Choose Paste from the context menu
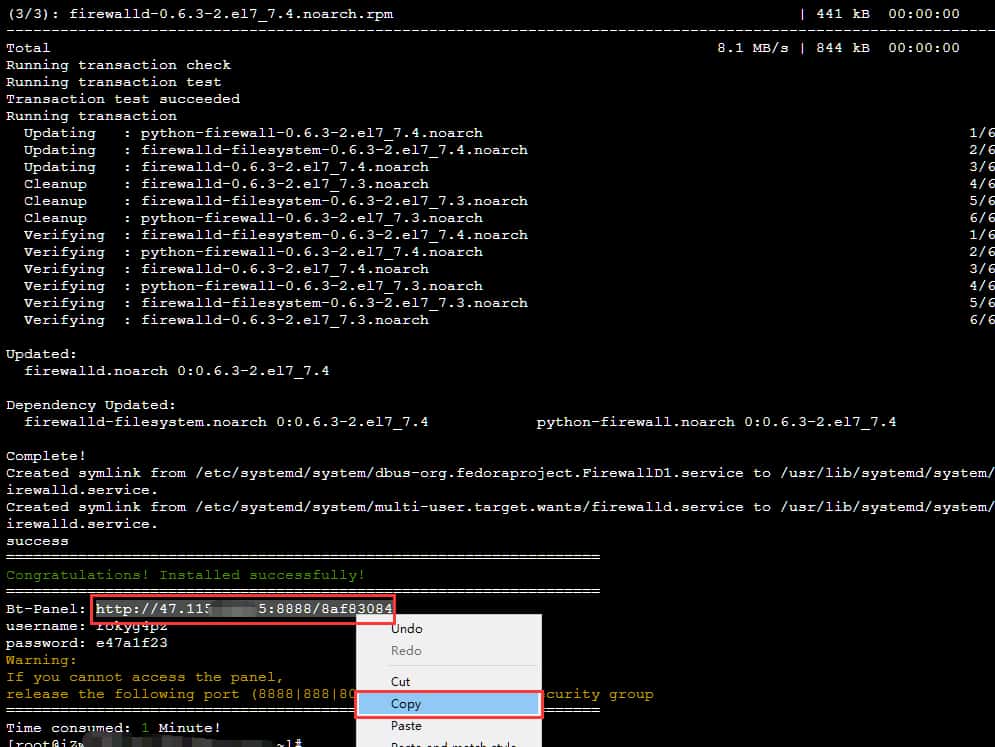This screenshot has height=747, width=995. click(x=406, y=726)
